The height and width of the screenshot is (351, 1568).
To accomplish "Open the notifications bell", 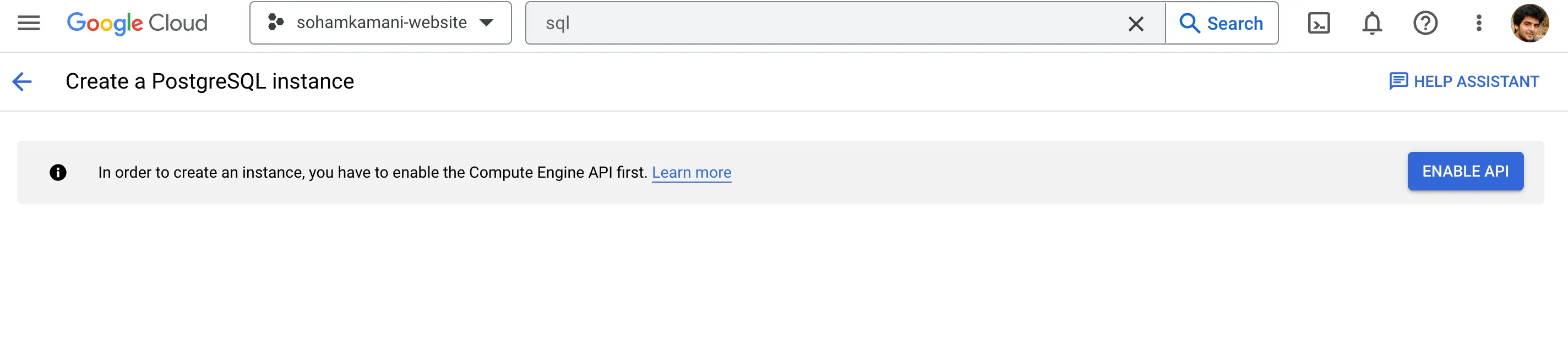I will (x=1371, y=23).
